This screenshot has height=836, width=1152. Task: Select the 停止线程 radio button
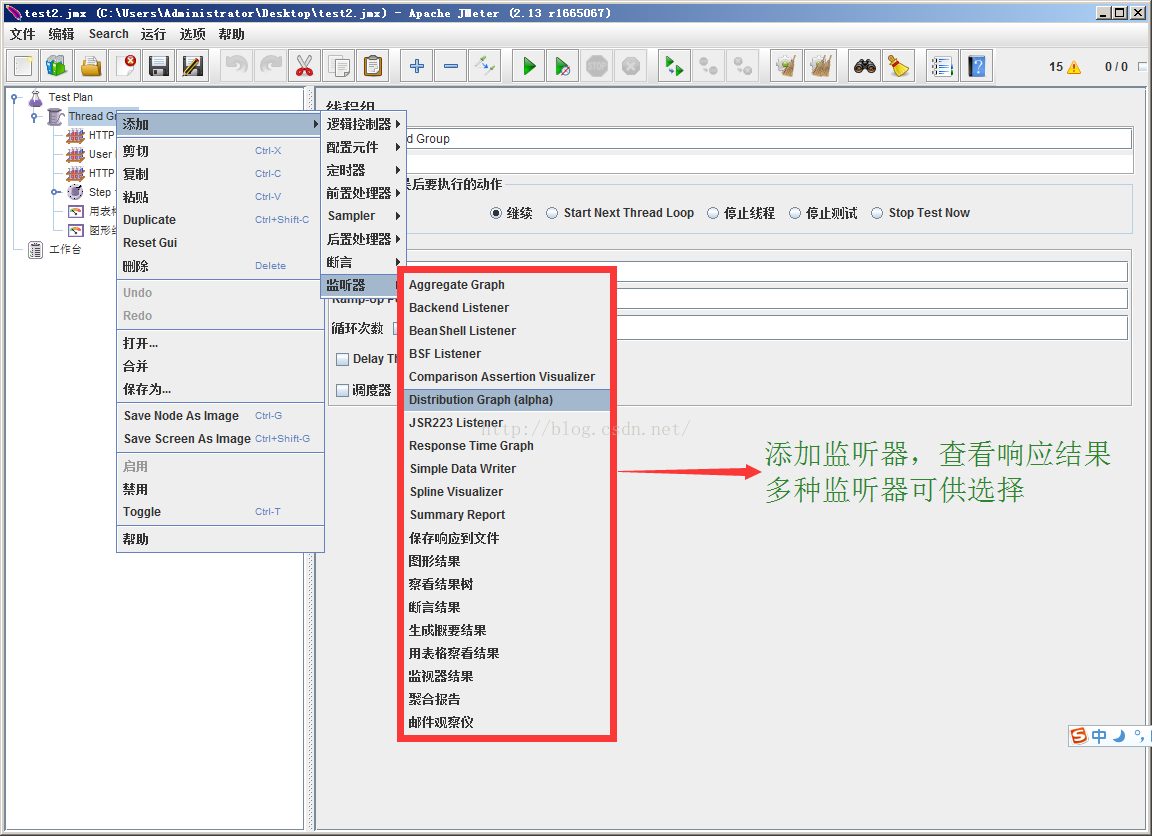(x=713, y=213)
